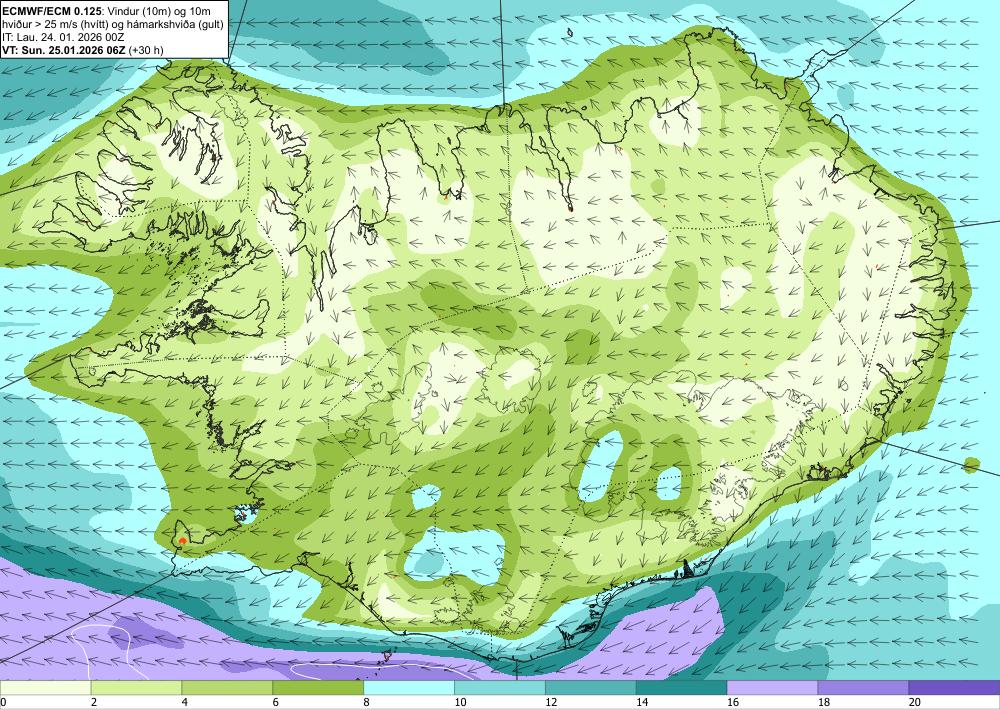This screenshot has height=709, width=1000.
Task: Click the legend scale label '8'
Action: click(366, 702)
